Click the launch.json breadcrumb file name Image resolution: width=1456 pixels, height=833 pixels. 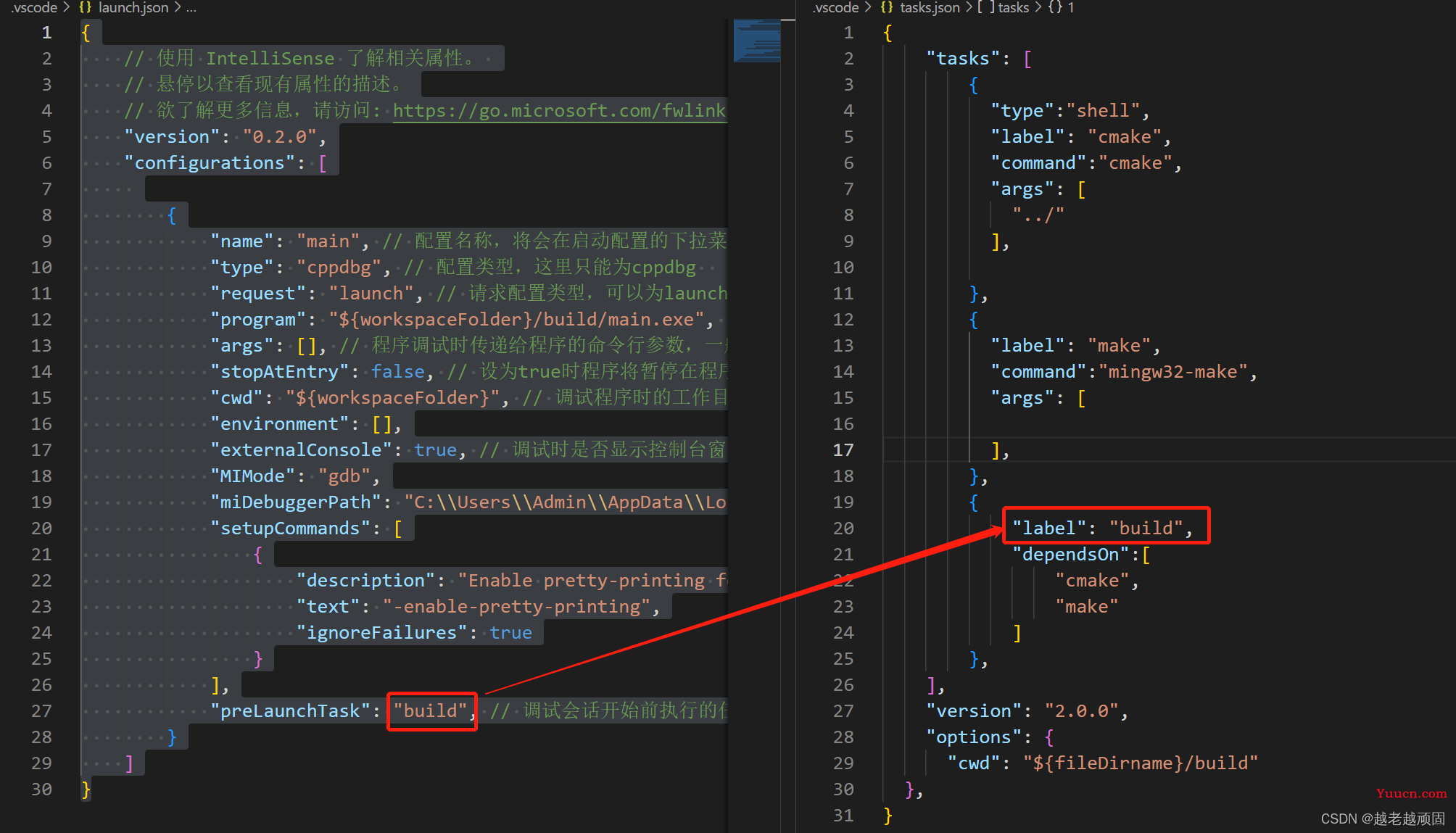coord(133,7)
